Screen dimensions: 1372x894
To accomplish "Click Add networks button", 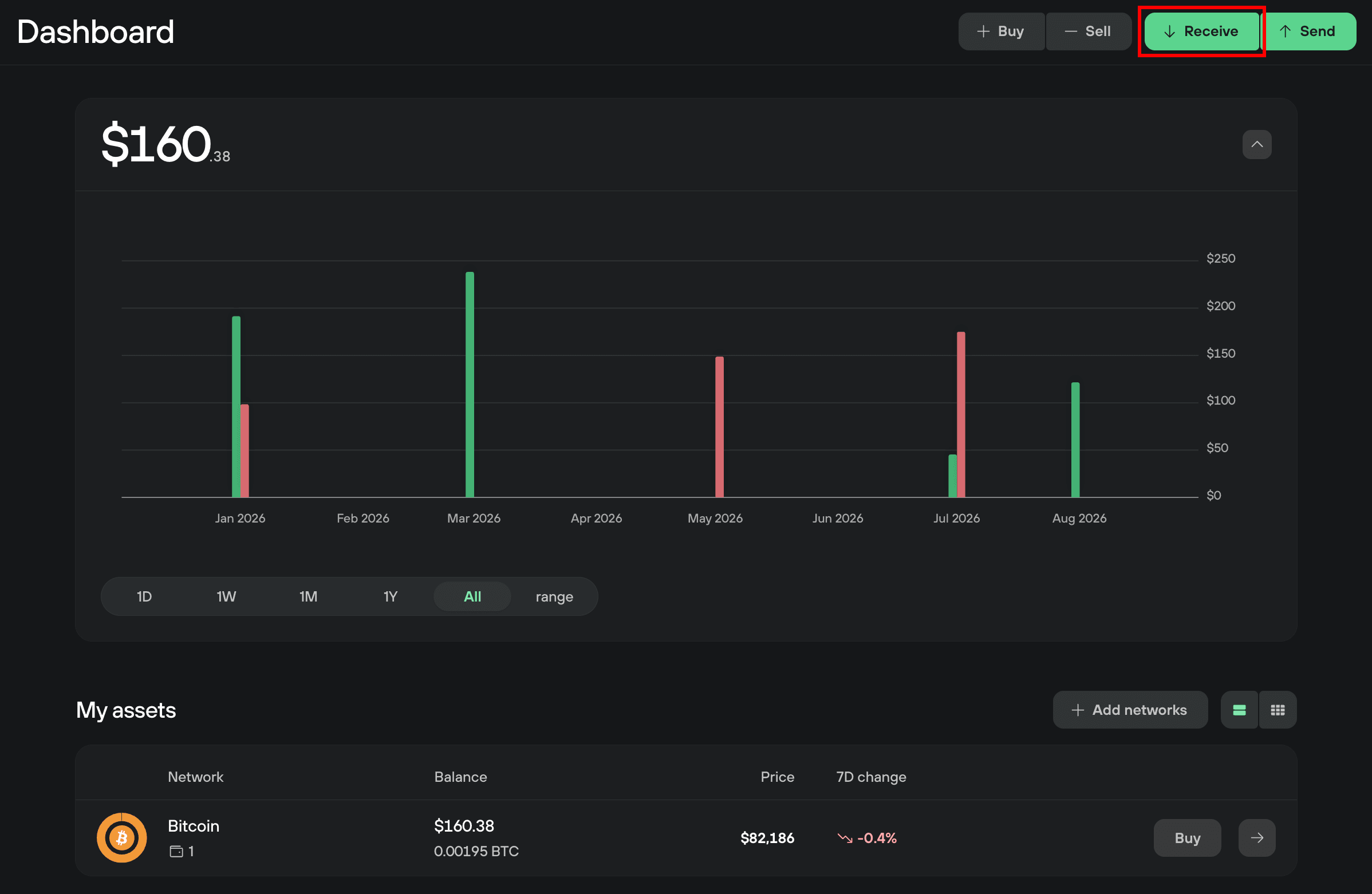I will 1130,710.
